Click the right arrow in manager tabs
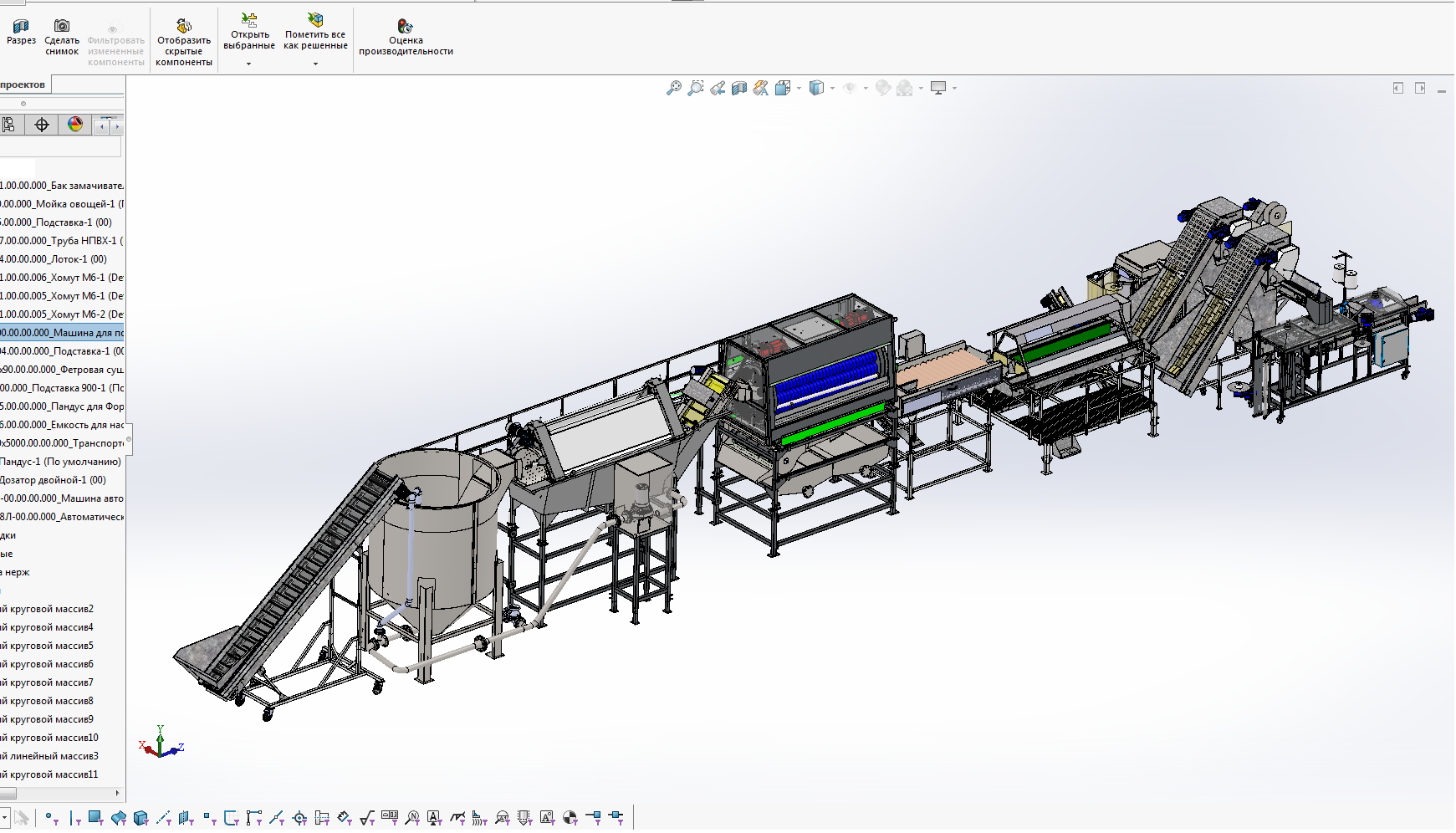The width and height of the screenshot is (1456, 833). click(x=117, y=127)
